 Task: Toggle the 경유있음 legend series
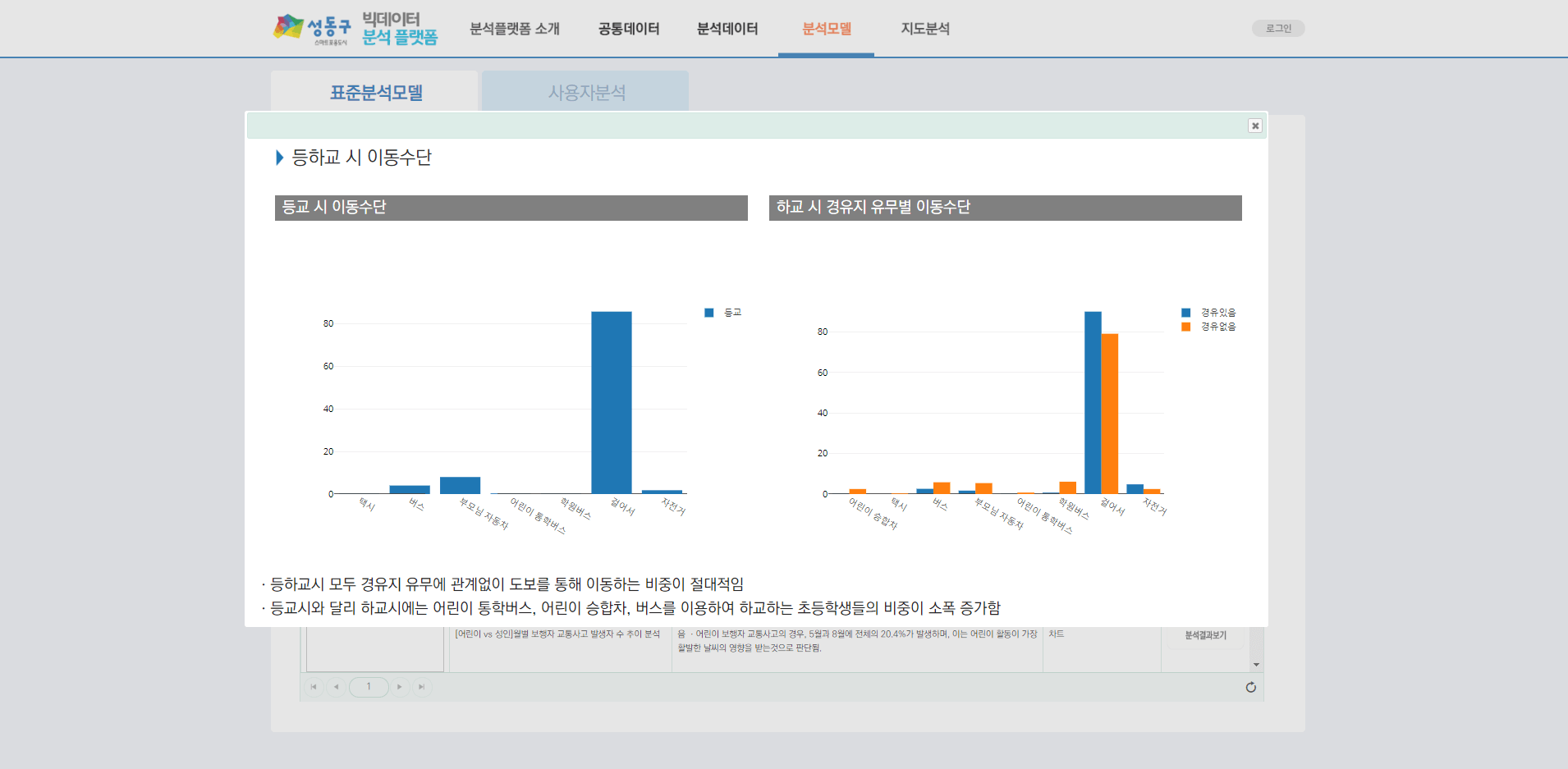(x=1208, y=313)
